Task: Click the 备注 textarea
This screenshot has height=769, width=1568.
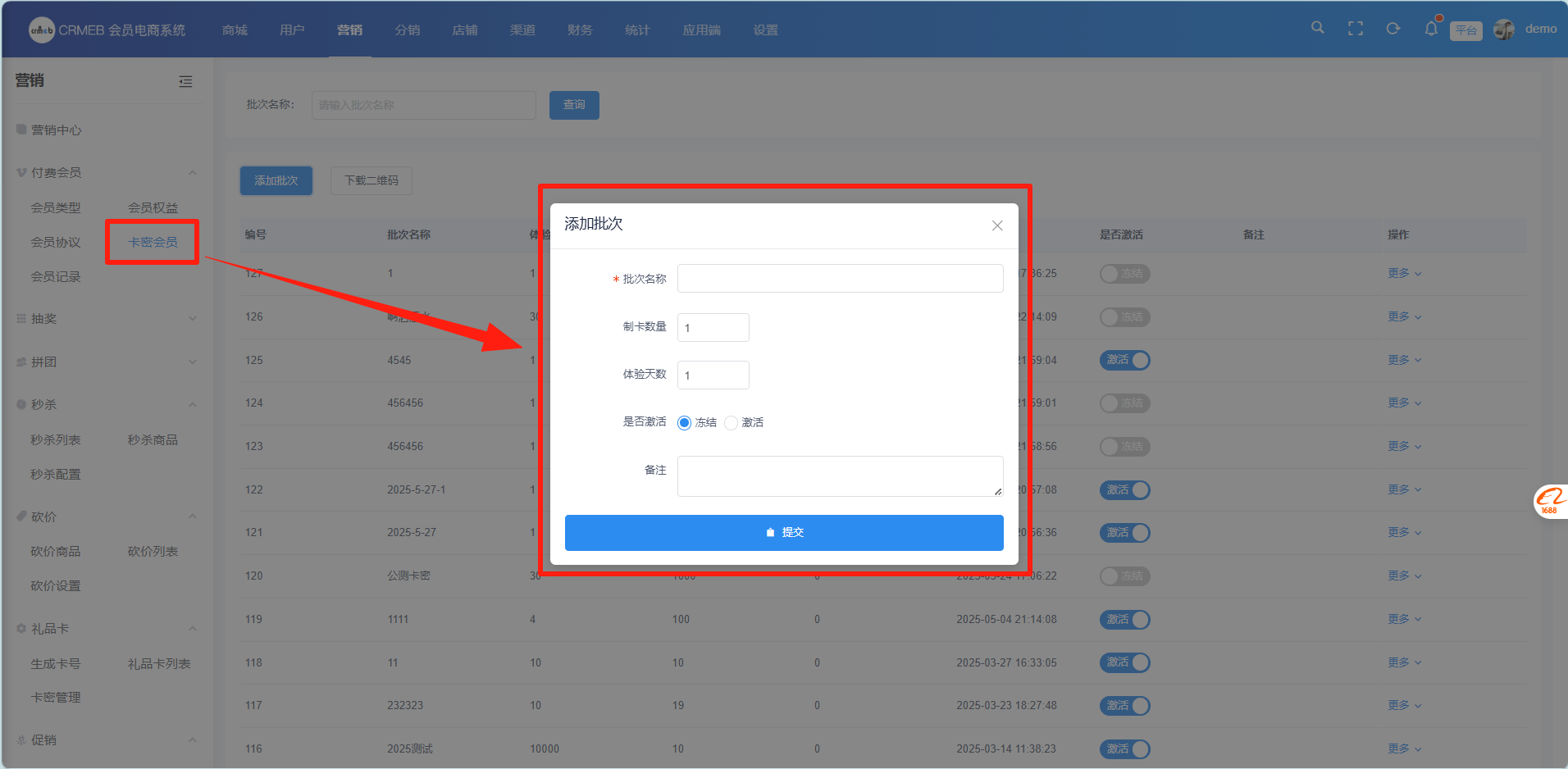Action: click(841, 476)
